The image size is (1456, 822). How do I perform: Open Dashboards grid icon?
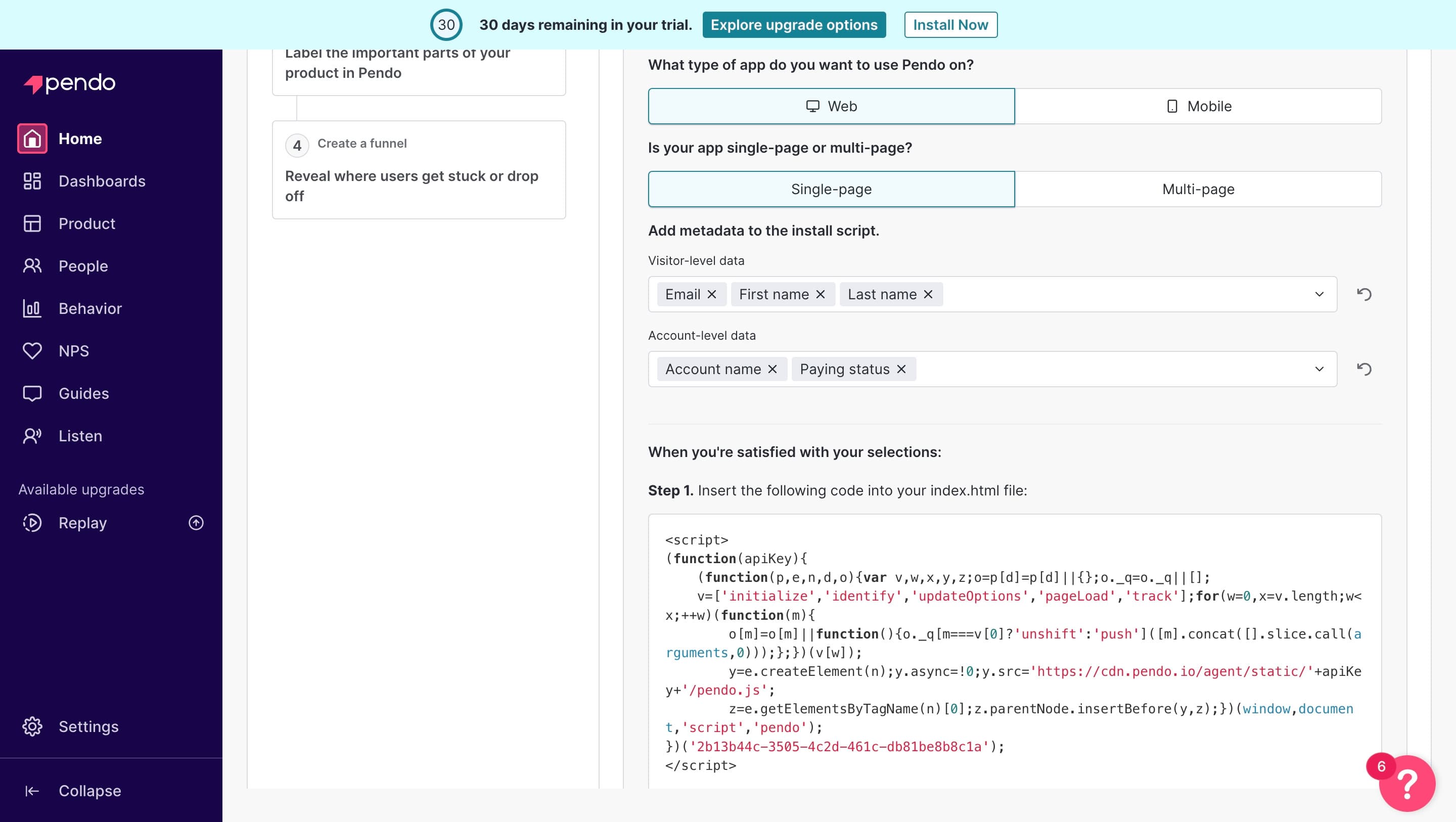(x=32, y=181)
